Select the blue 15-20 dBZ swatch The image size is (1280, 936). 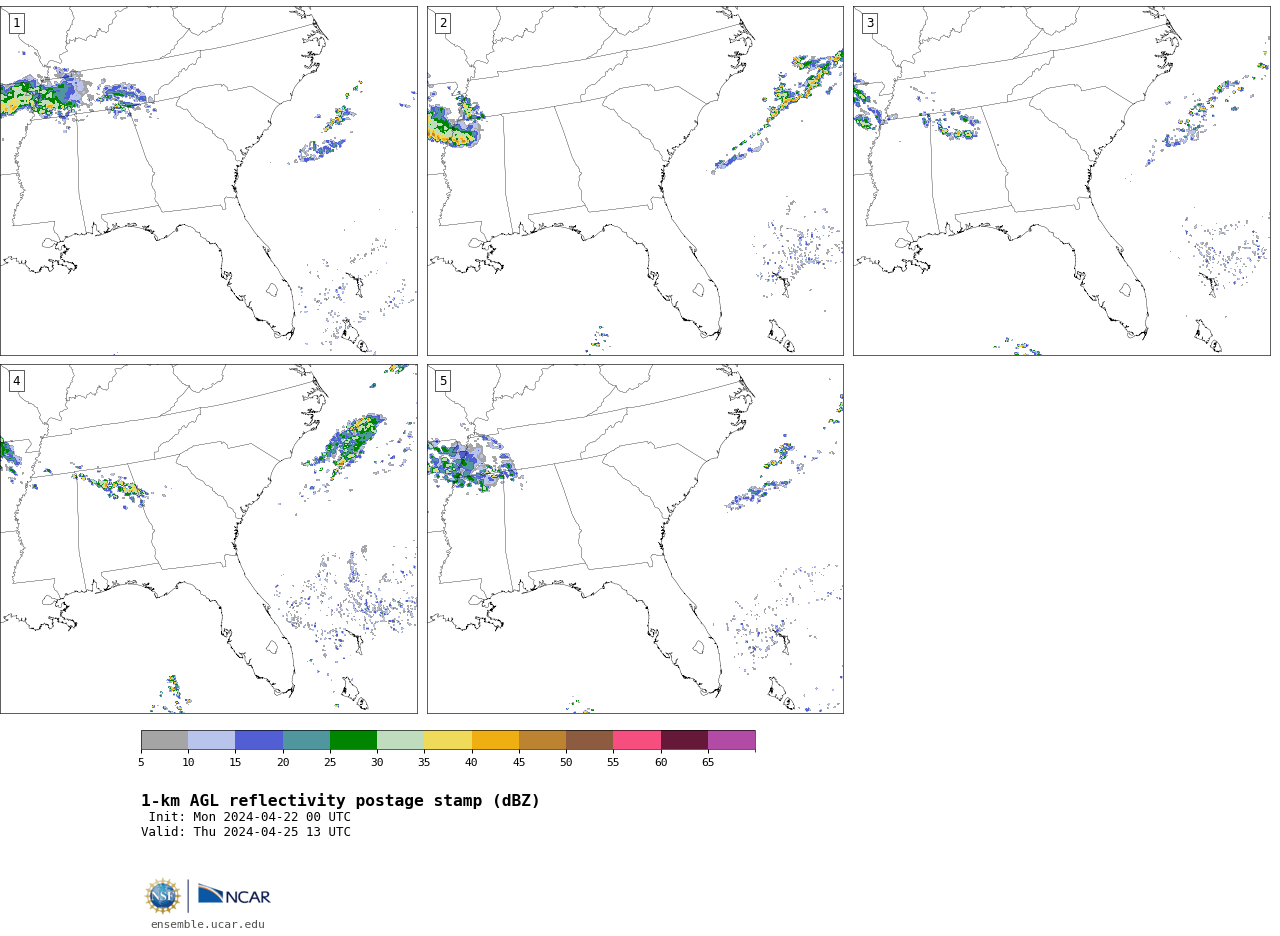pyautogui.click(x=259, y=740)
